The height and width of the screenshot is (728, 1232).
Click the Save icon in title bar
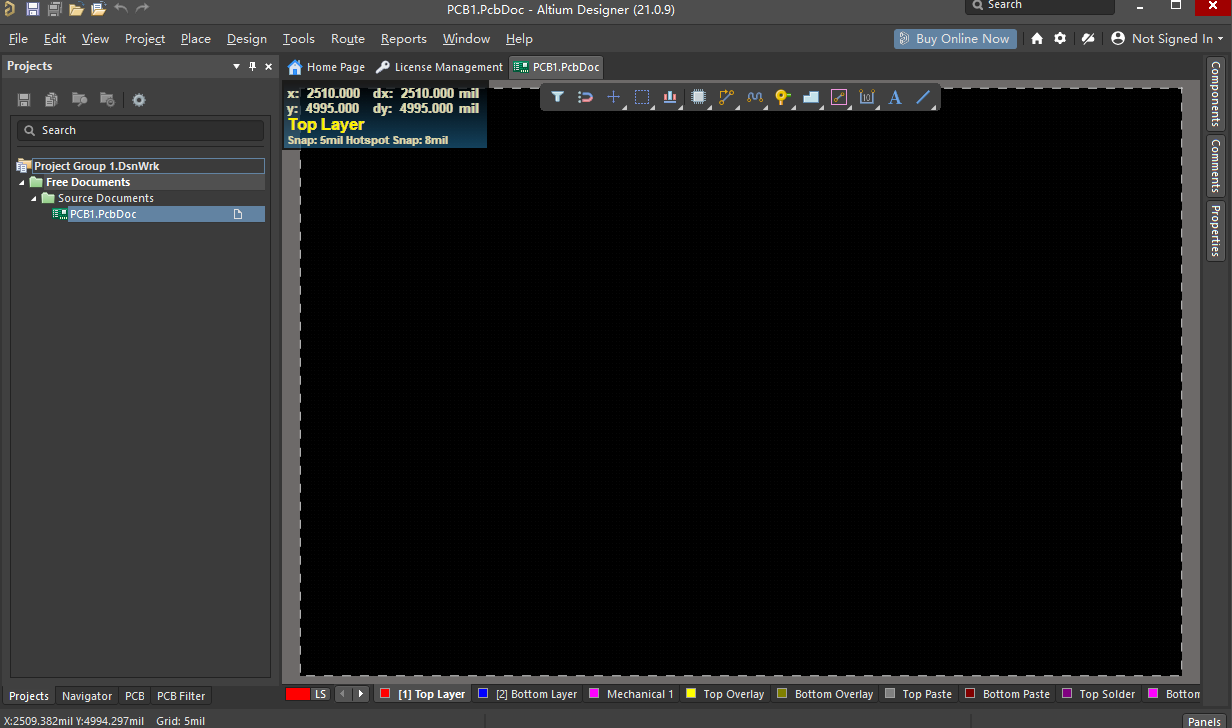tap(32, 9)
